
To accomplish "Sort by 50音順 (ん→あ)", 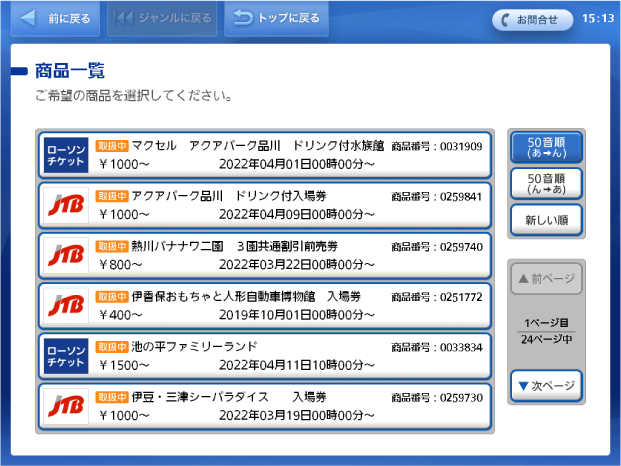I will pos(546,183).
